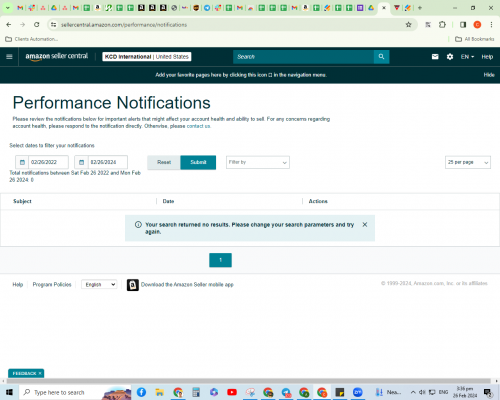
Task: Hide the favorites bar
Action: click(489, 75)
